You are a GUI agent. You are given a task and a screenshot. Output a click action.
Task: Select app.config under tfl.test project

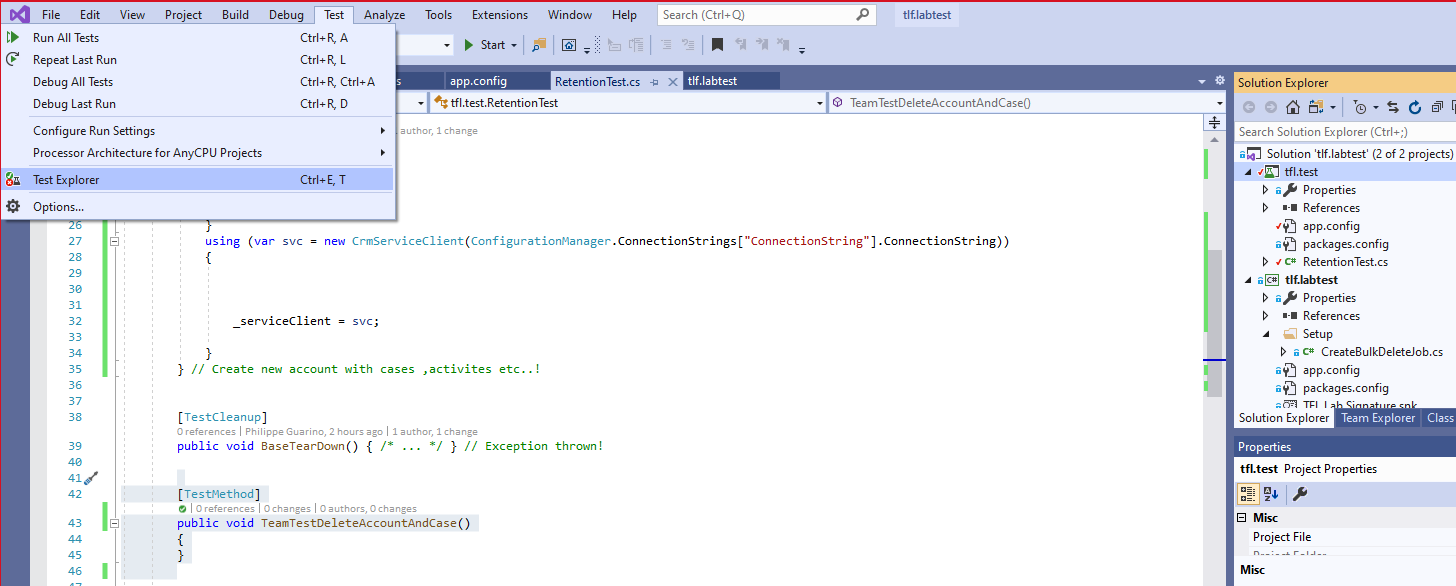point(1331,226)
